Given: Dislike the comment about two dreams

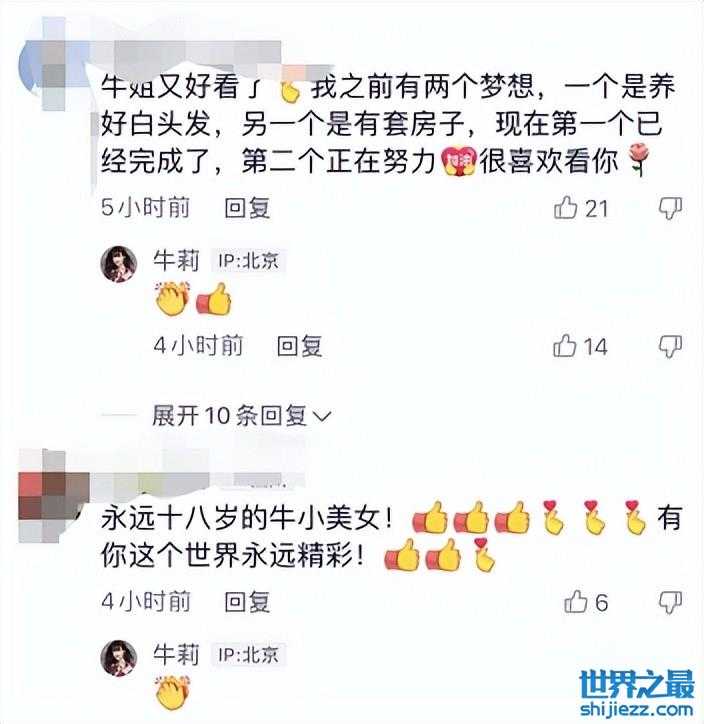Looking at the screenshot, I should [670, 208].
